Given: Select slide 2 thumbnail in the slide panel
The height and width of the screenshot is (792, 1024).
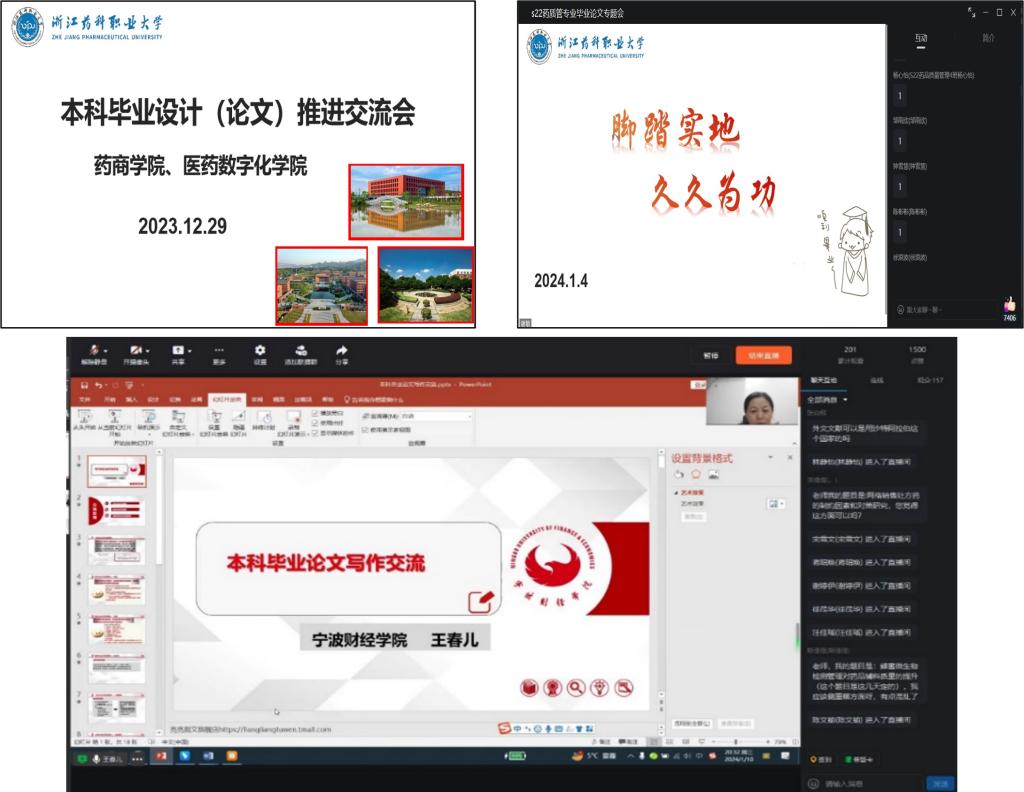Looking at the screenshot, I should point(117,511).
